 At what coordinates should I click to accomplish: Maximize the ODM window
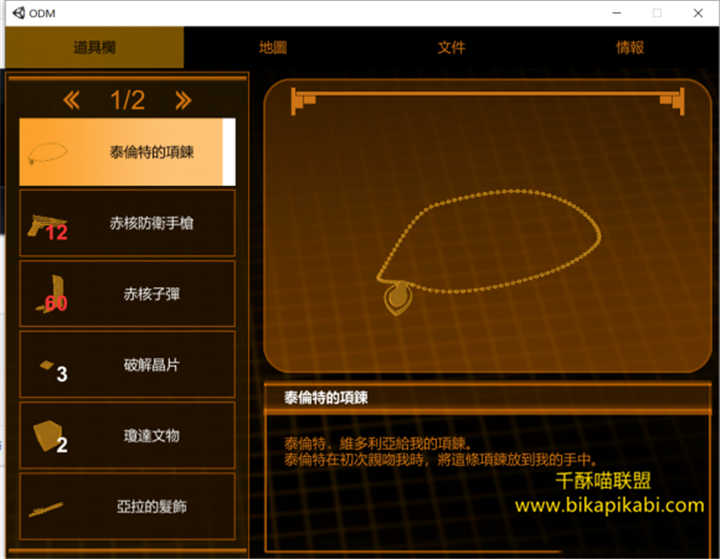pos(657,13)
